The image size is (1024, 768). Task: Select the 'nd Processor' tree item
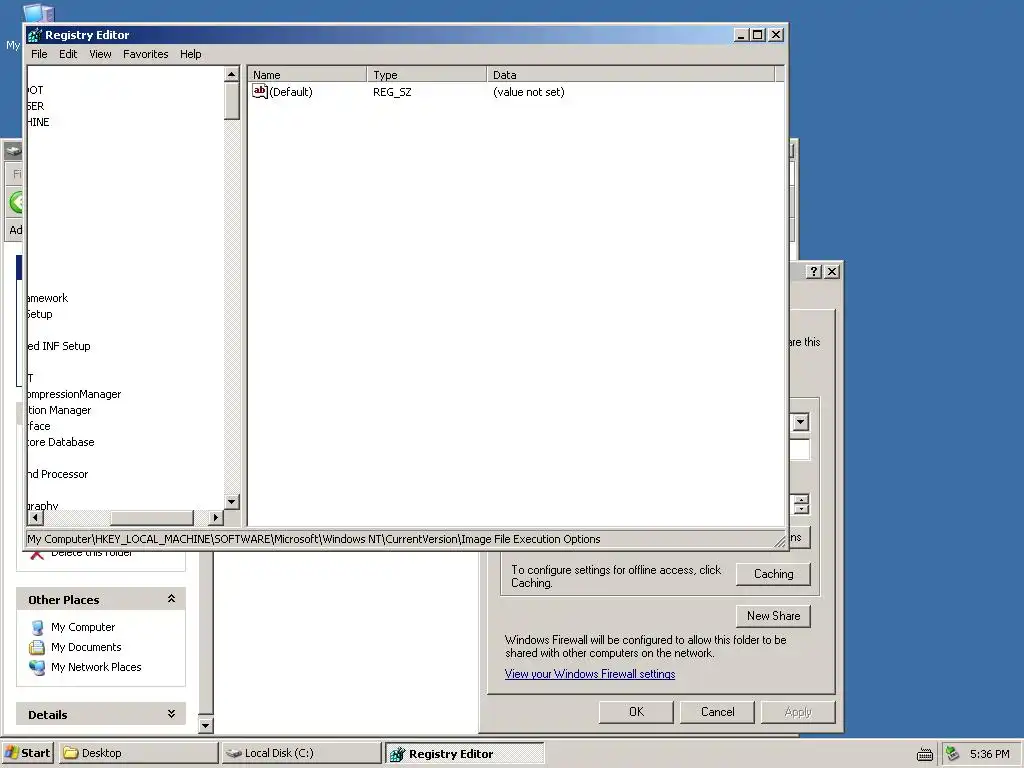coord(57,474)
